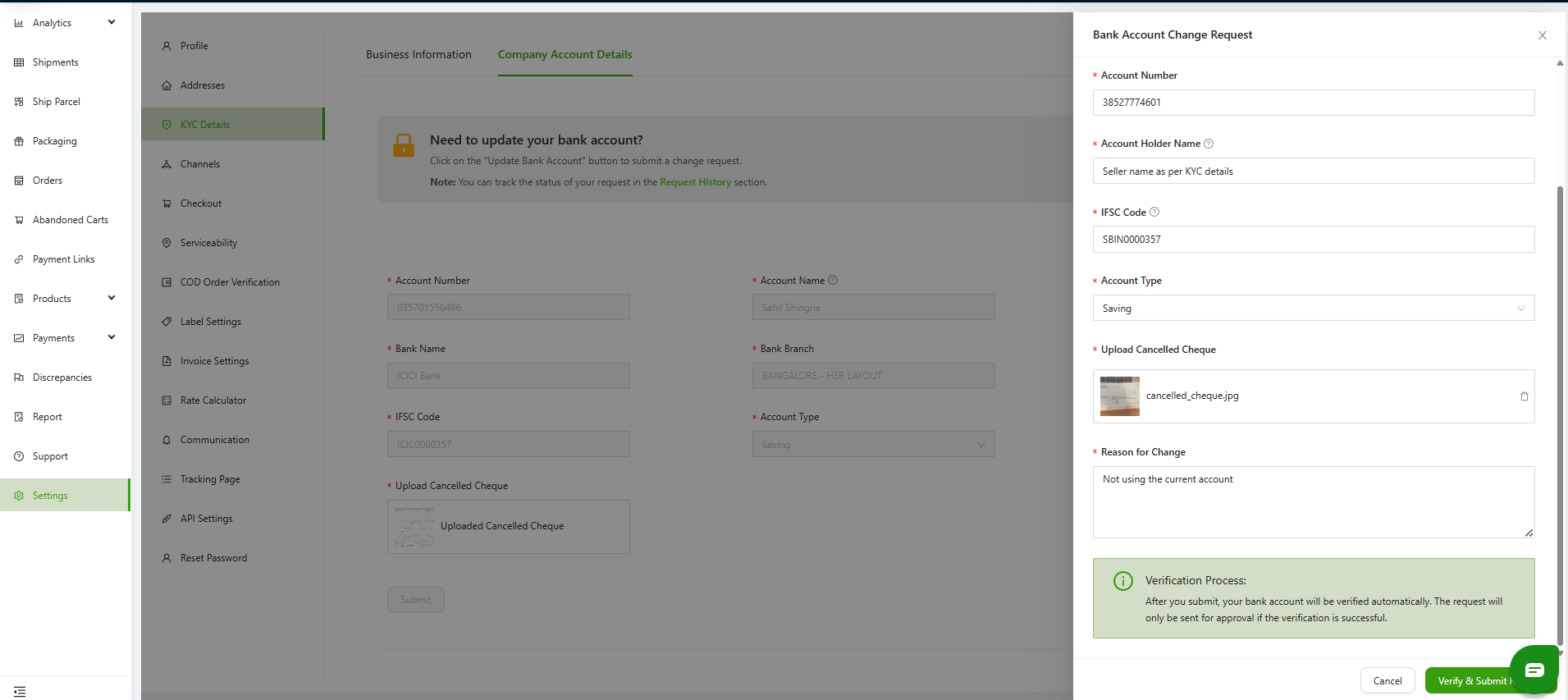Open the Account Type dropdown showing Saving
This screenshot has height=700, width=1568.
tap(1313, 309)
